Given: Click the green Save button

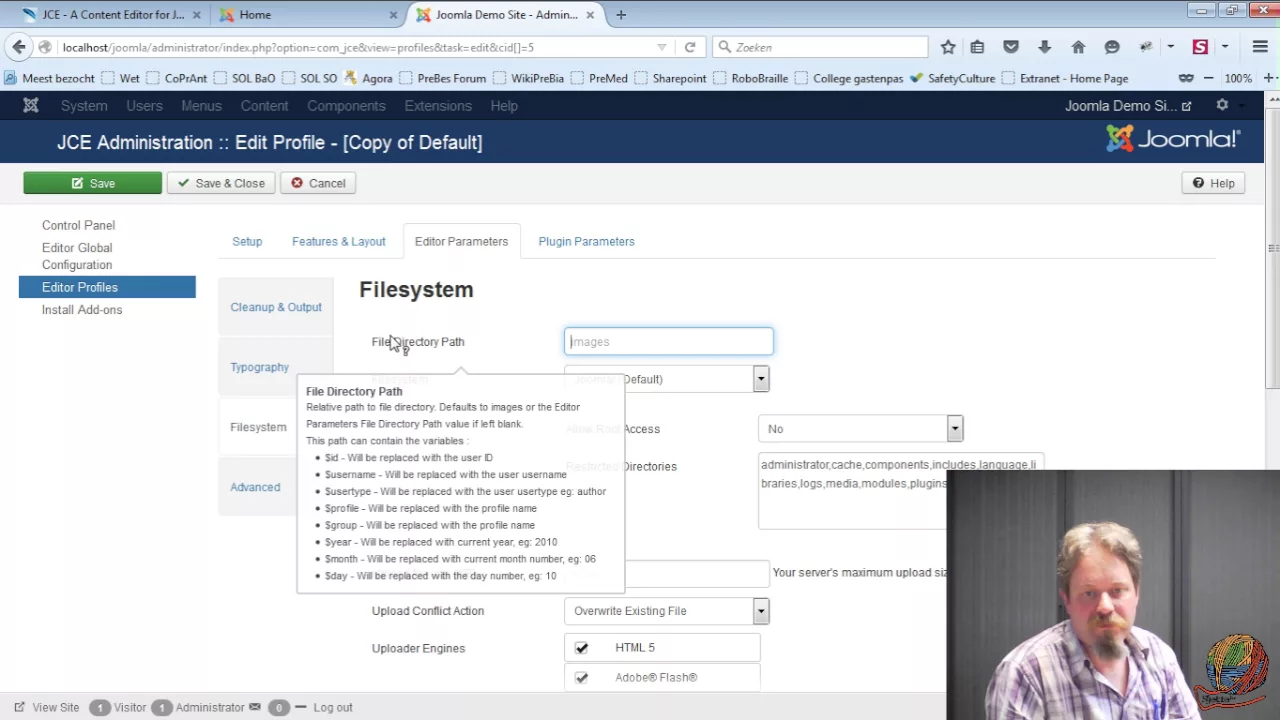Looking at the screenshot, I should pyautogui.click(x=92, y=183).
